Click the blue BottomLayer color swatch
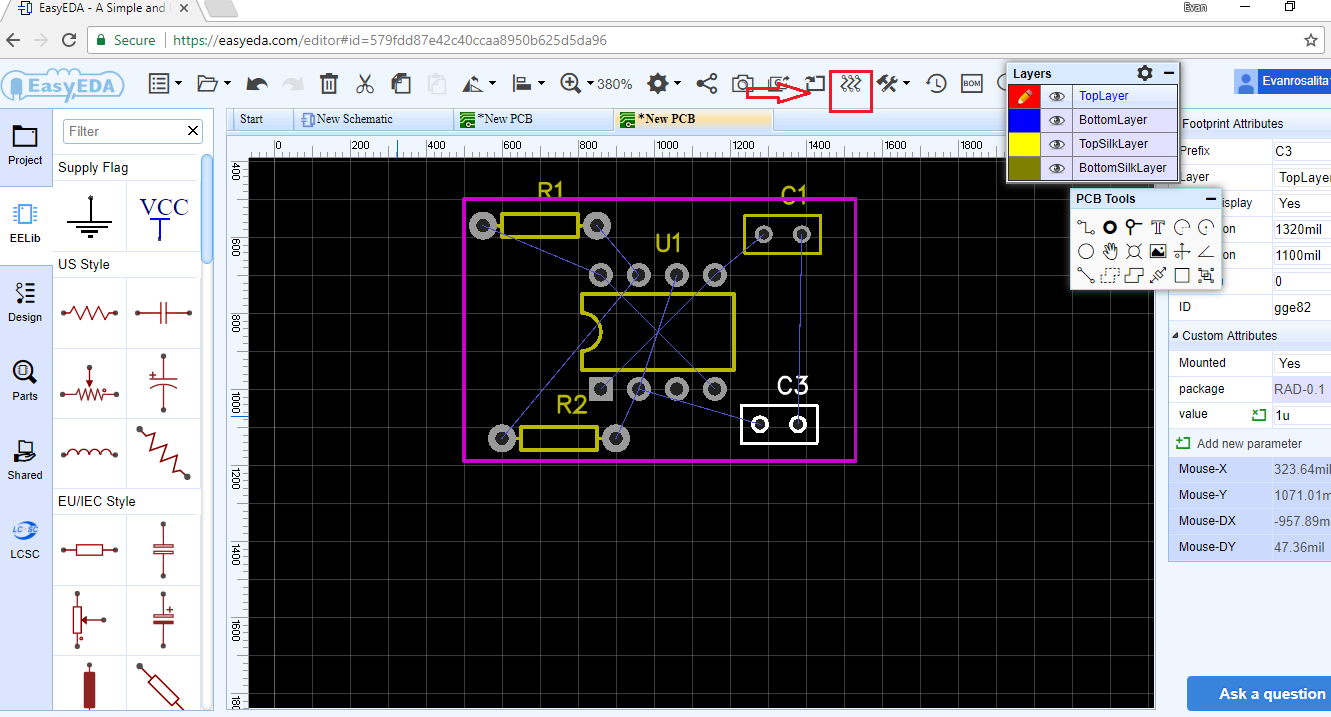 tap(1024, 120)
